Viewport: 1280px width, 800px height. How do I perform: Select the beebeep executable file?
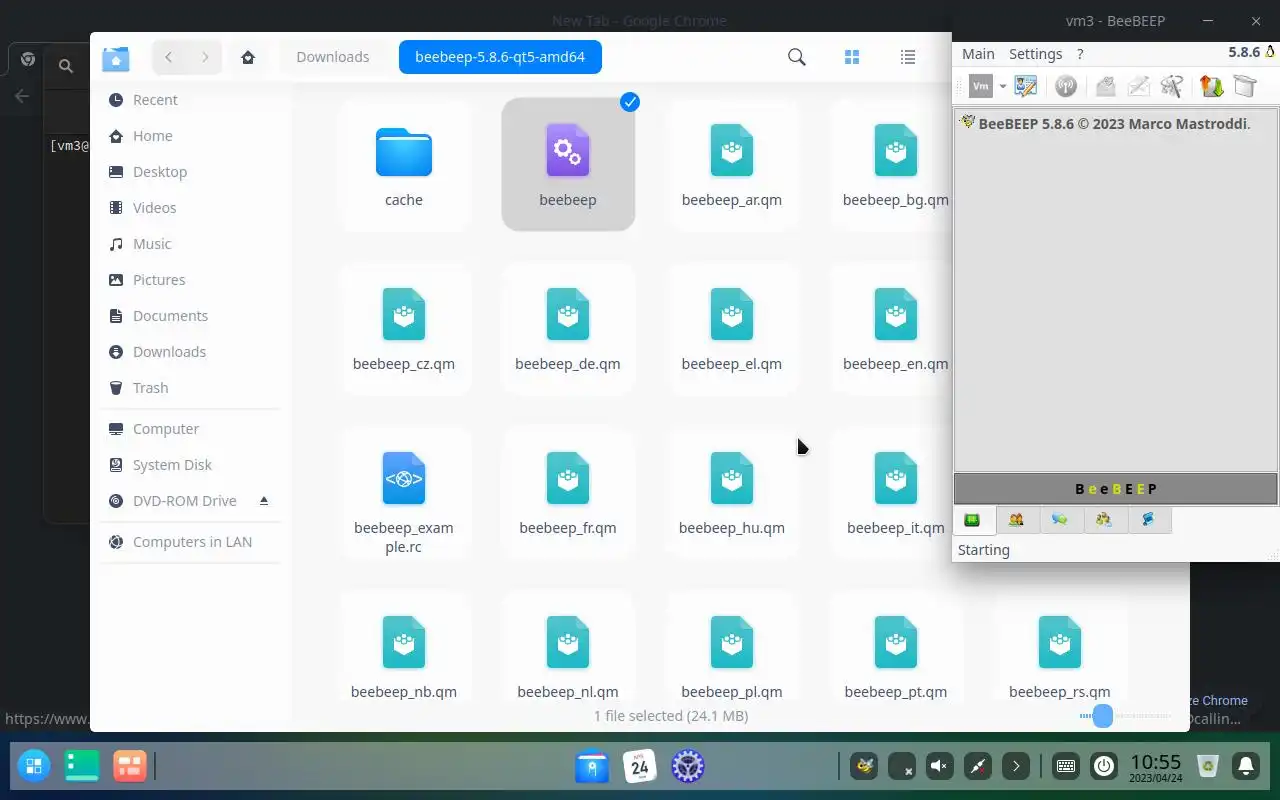[x=568, y=165]
